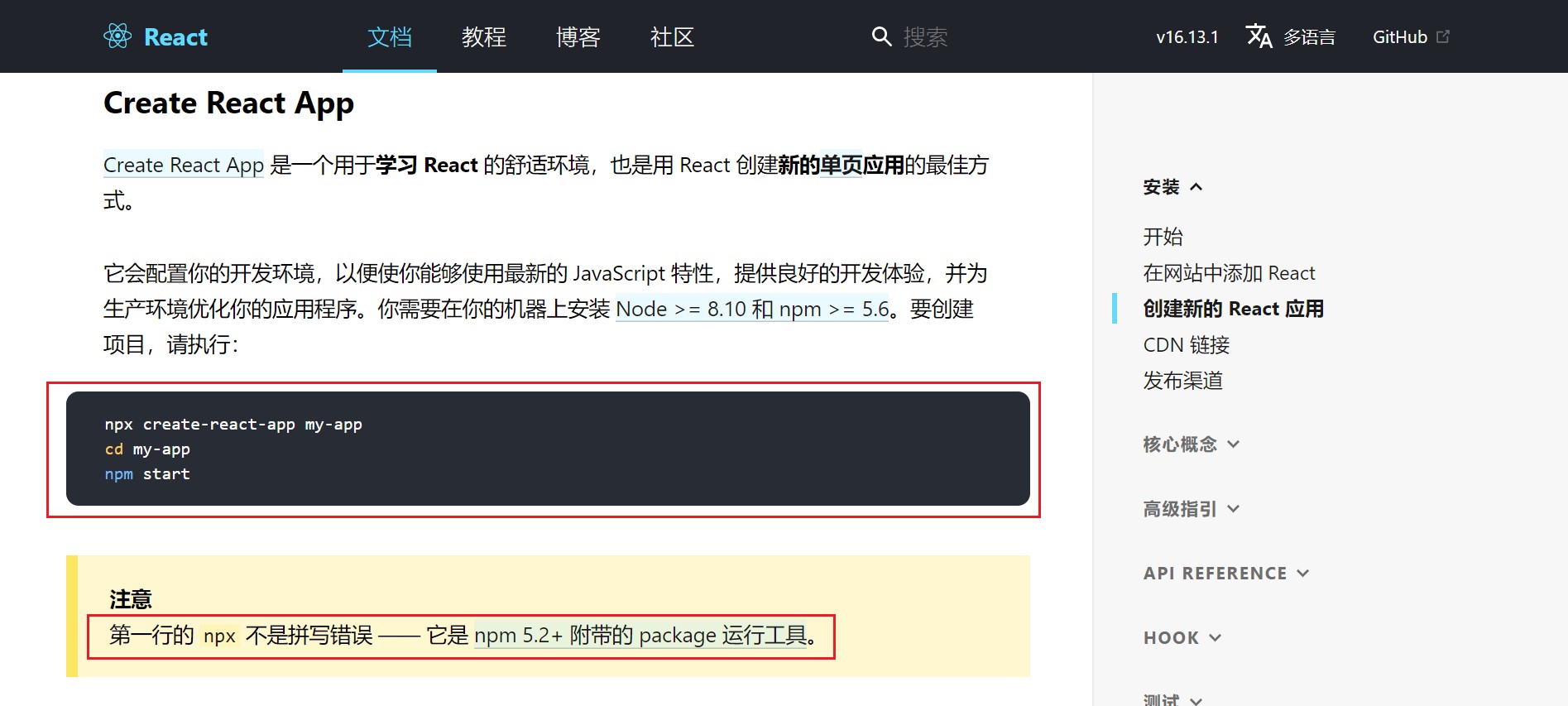This screenshot has height=706, width=1568.
Task: Click the v16.13.1 version link
Action: click(x=1187, y=37)
